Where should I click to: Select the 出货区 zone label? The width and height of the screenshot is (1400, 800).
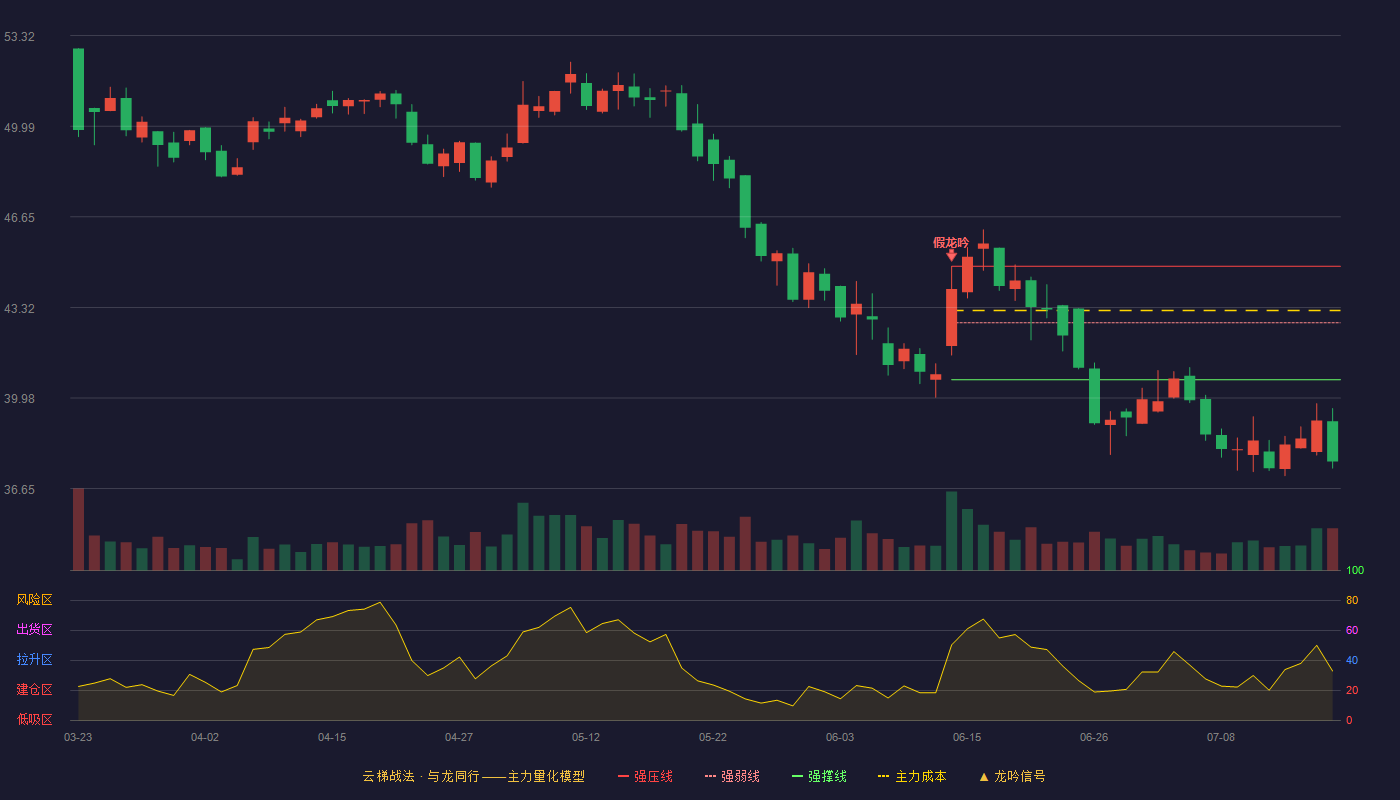pos(35,630)
